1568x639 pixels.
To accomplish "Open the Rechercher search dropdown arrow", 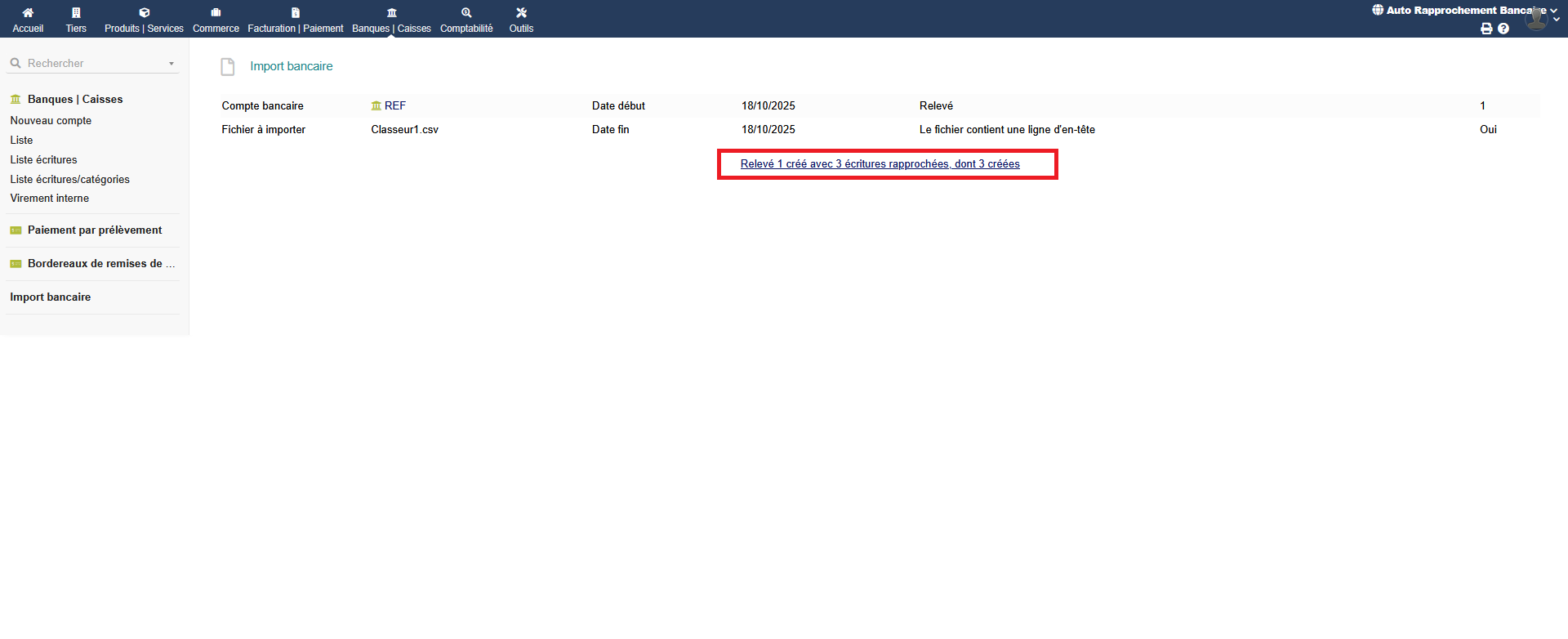I will [x=171, y=64].
